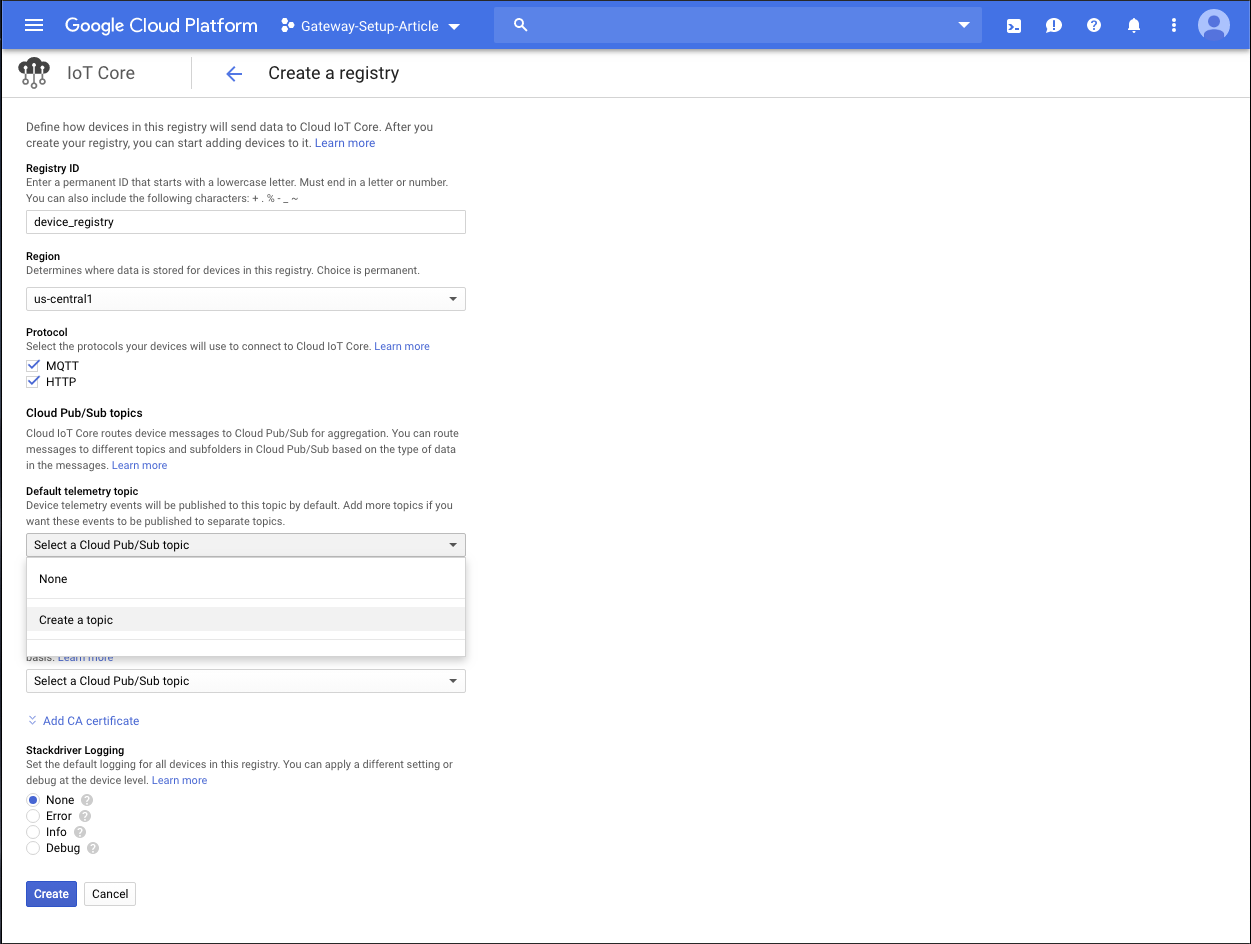Click the help question mark icon
1251x944 pixels.
pos(1093,25)
